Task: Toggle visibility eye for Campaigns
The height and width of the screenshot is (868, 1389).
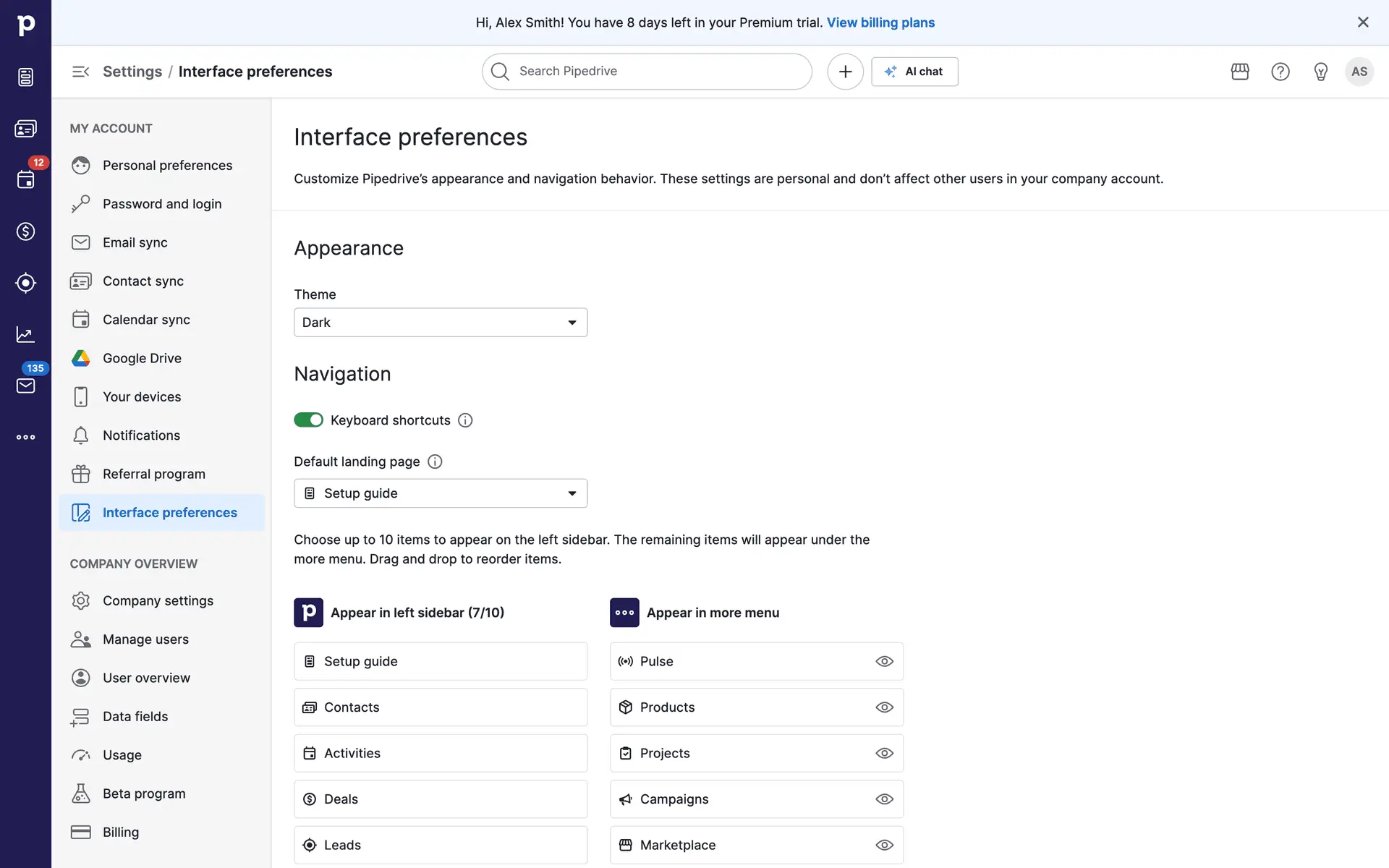Action: [x=884, y=799]
